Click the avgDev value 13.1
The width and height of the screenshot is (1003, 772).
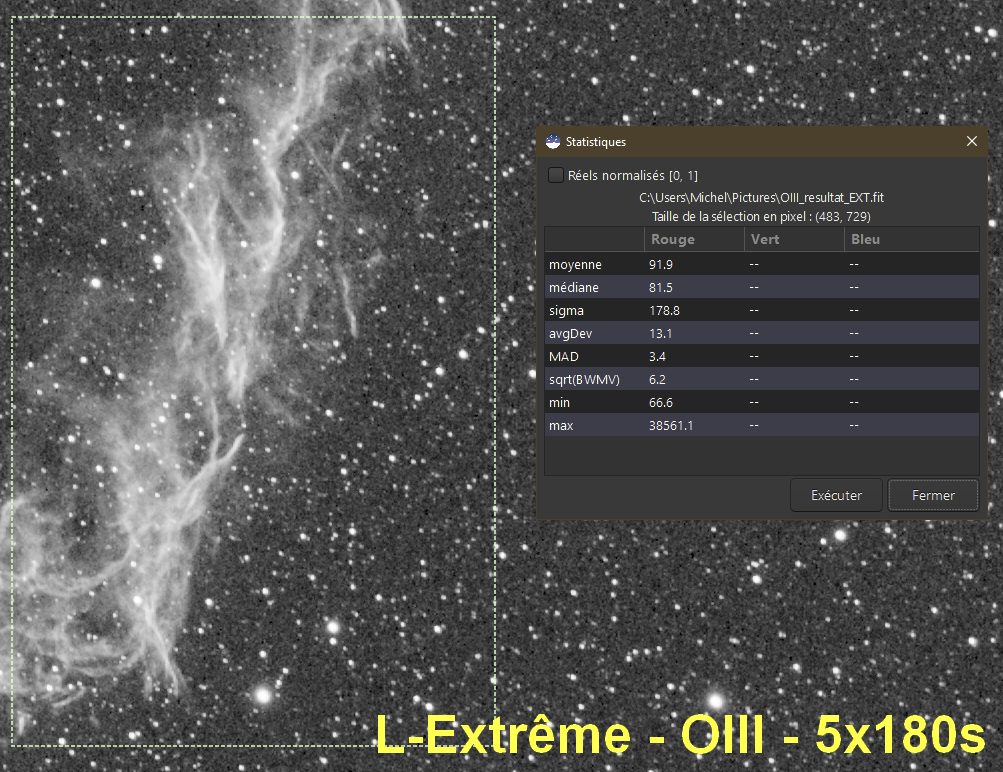pyautogui.click(x=661, y=333)
